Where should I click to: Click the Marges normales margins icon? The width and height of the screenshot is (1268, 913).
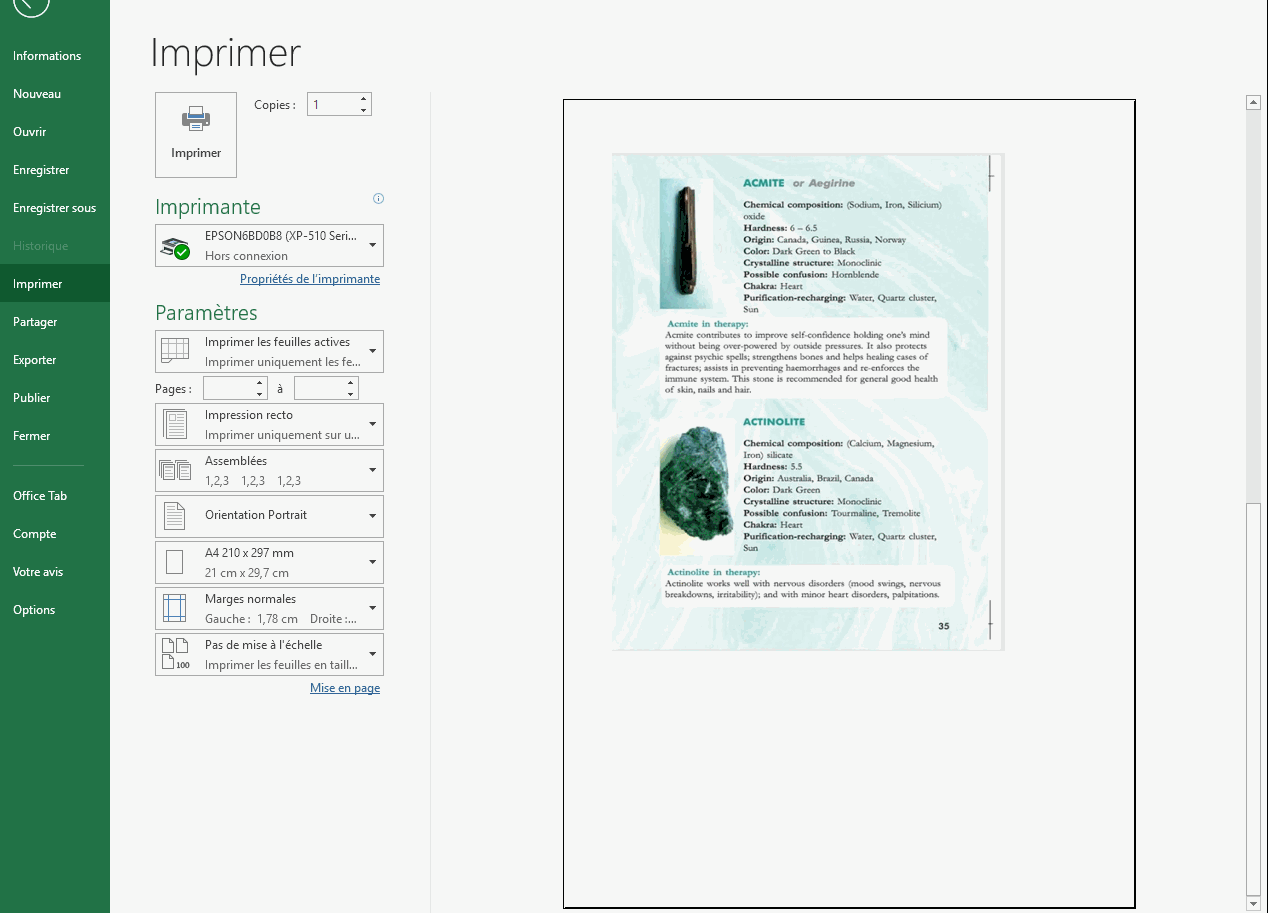[x=175, y=608]
